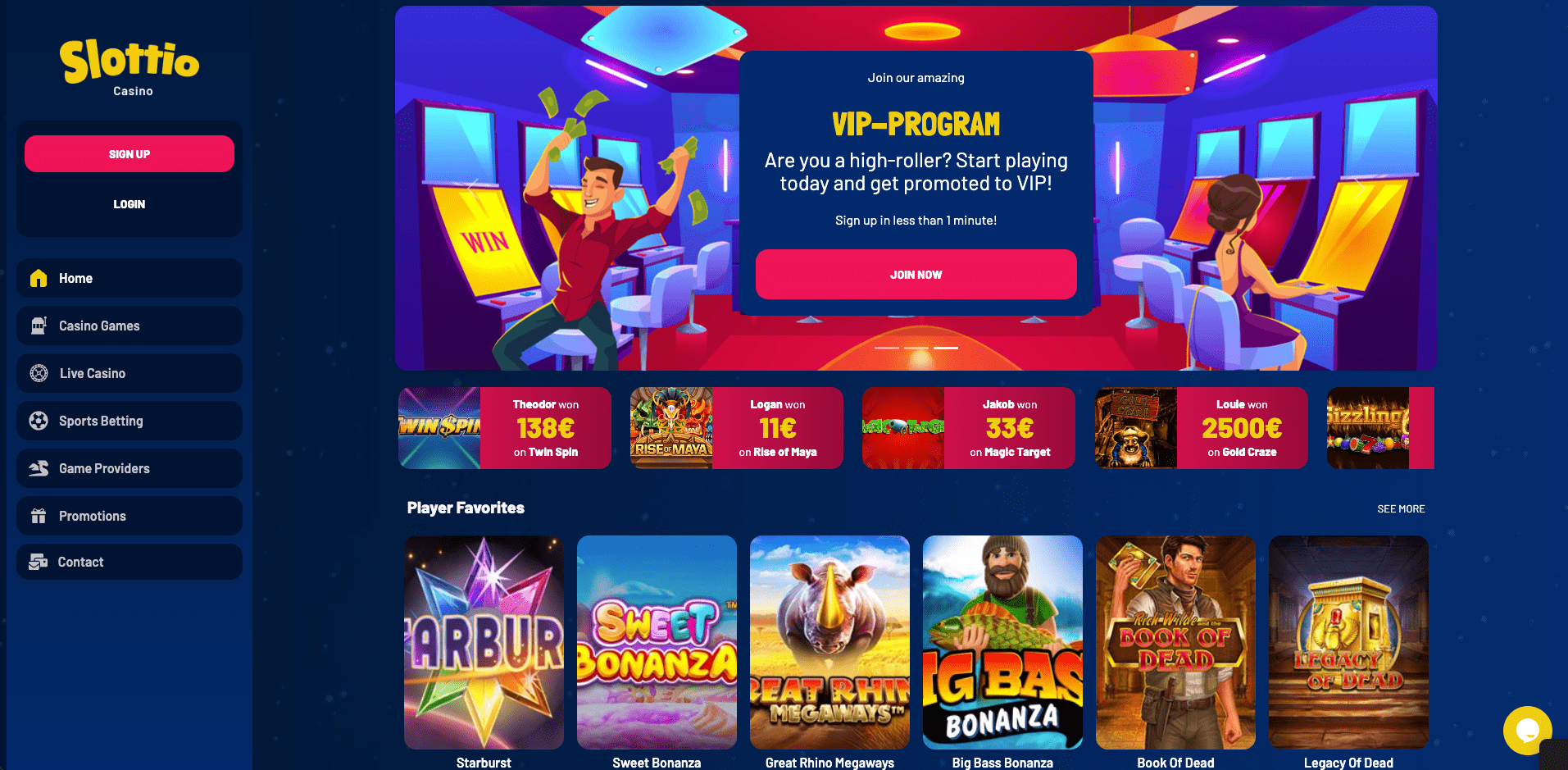Go to next banner slide arrow

(x=1360, y=188)
